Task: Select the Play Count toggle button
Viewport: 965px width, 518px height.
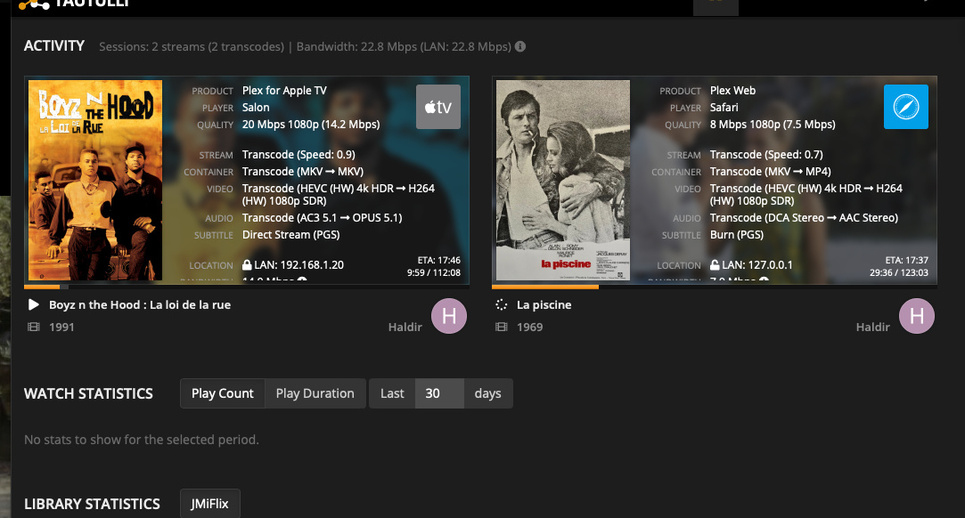Action: pos(222,393)
